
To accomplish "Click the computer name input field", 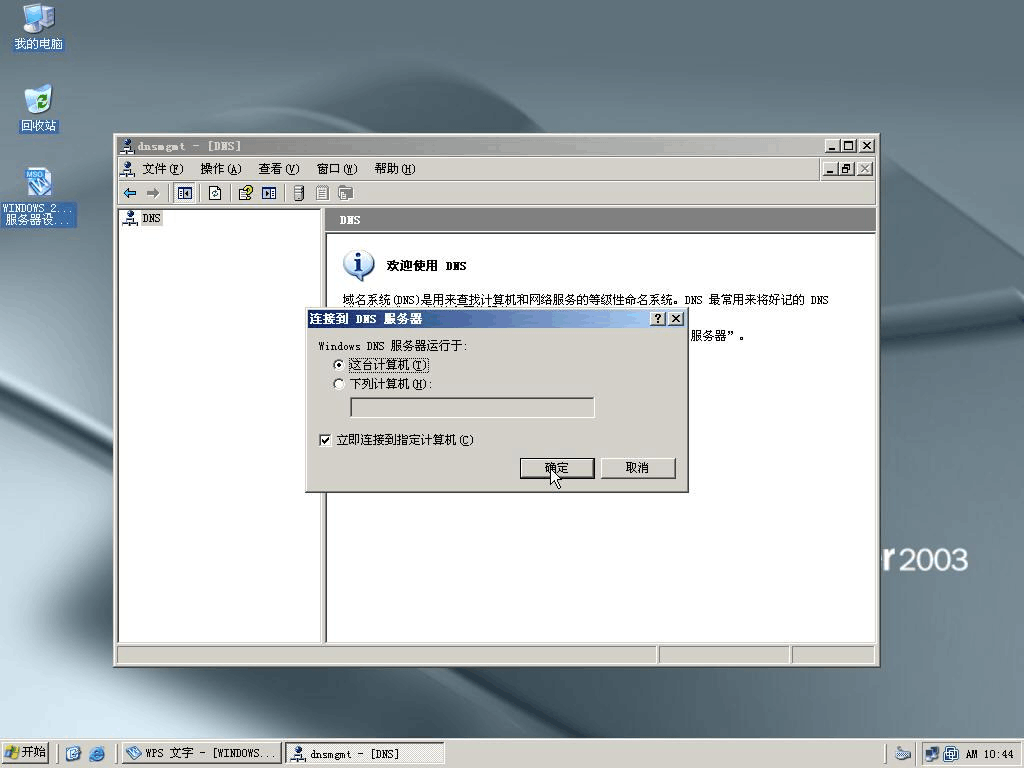I will tap(472, 407).
